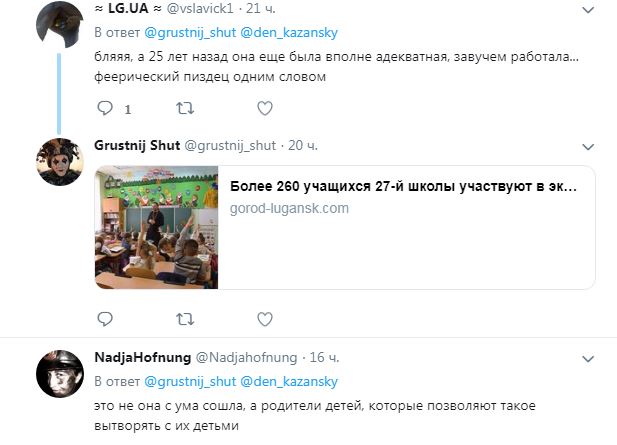
Task: Open @grustnij_shut mention in LG.UA reply
Action: pyautogui.click(x=190, y=33)
